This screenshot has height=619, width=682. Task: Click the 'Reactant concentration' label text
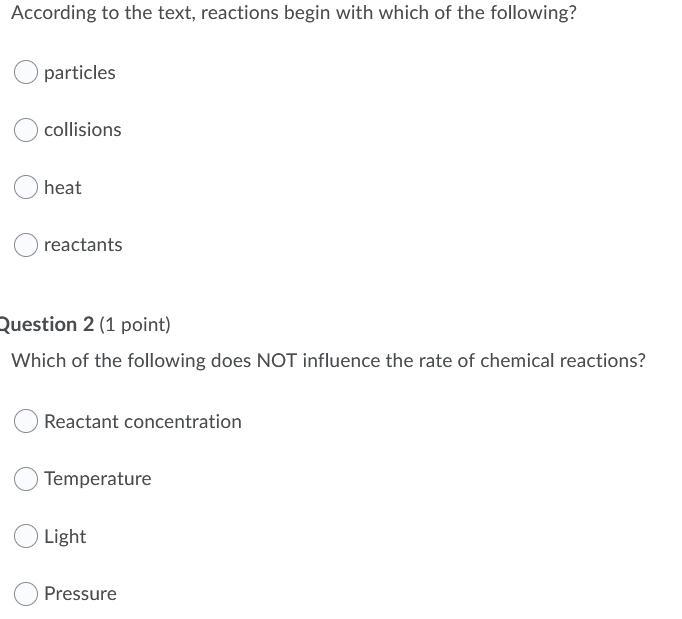tap(143, 422)
